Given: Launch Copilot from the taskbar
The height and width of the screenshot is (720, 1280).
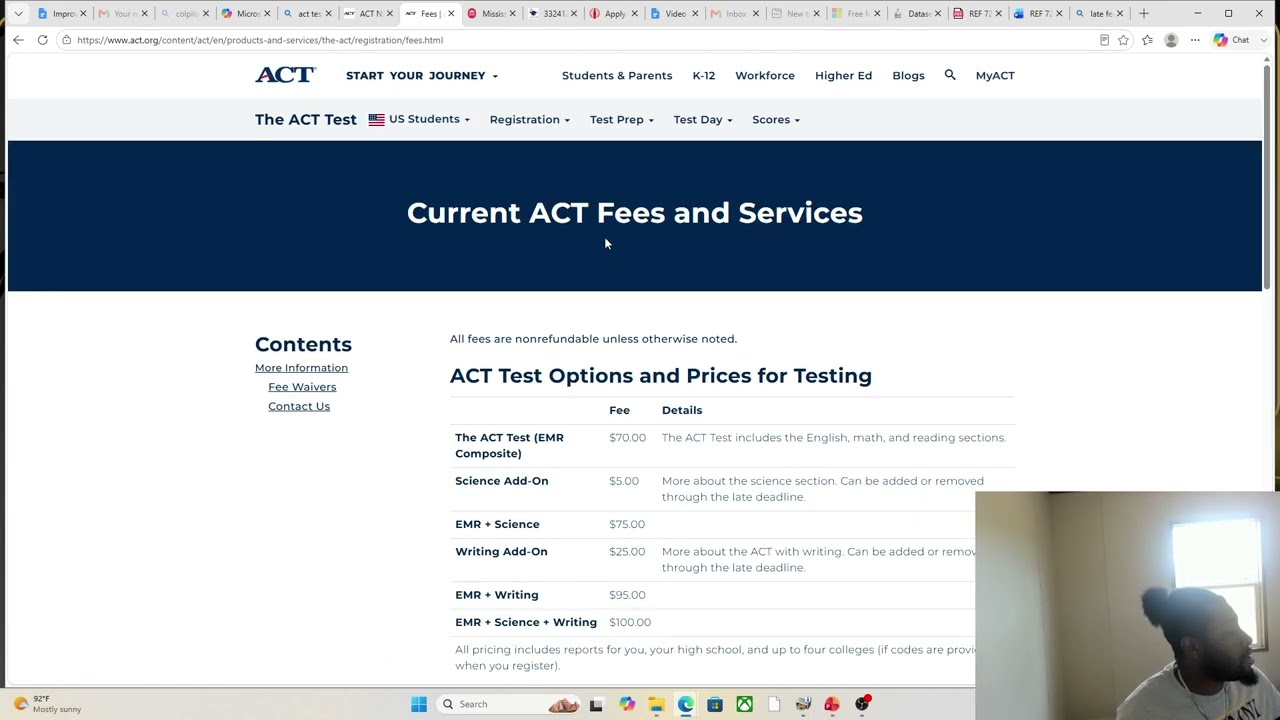Looking at the screenshot, I should point(626,704).
